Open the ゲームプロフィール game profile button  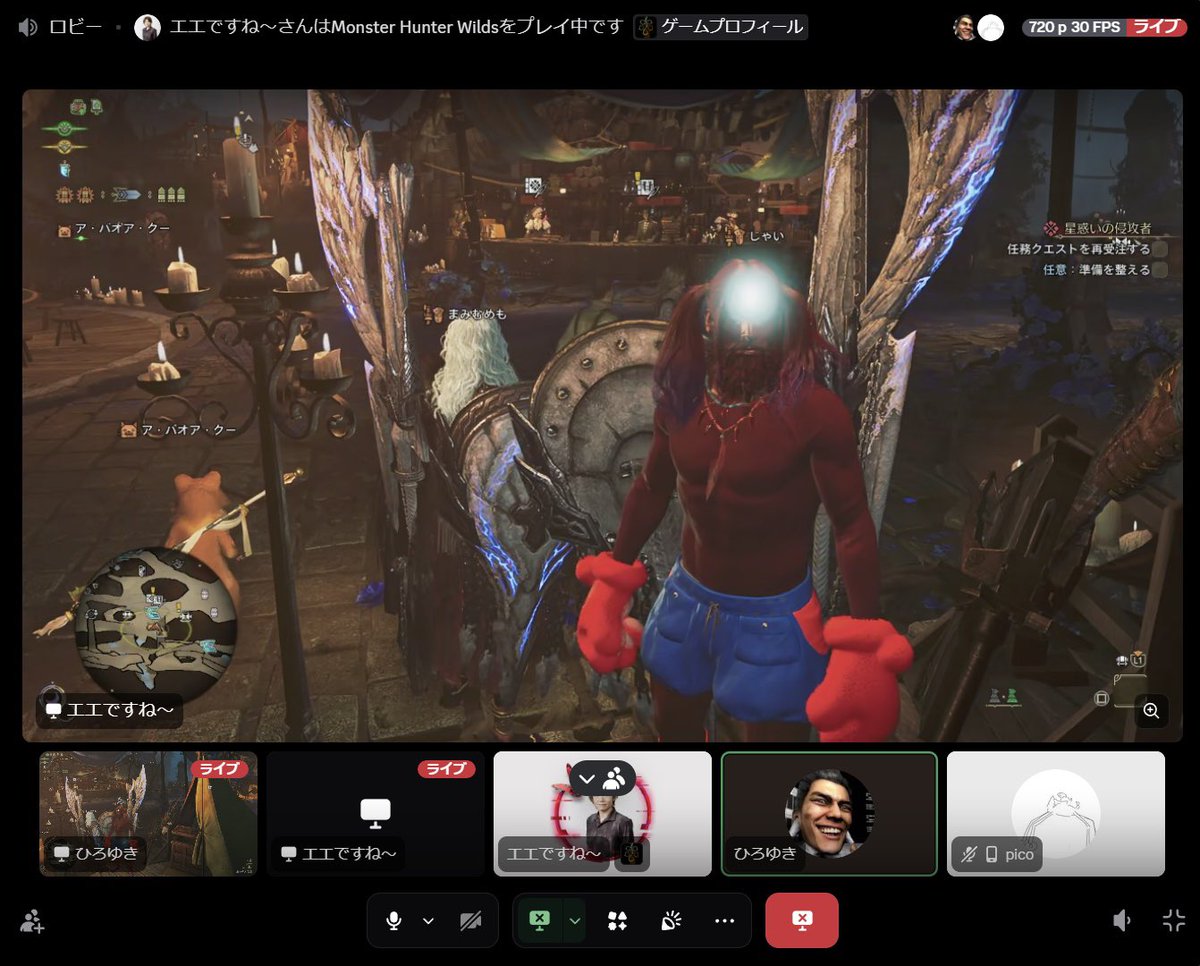[721, 27]
